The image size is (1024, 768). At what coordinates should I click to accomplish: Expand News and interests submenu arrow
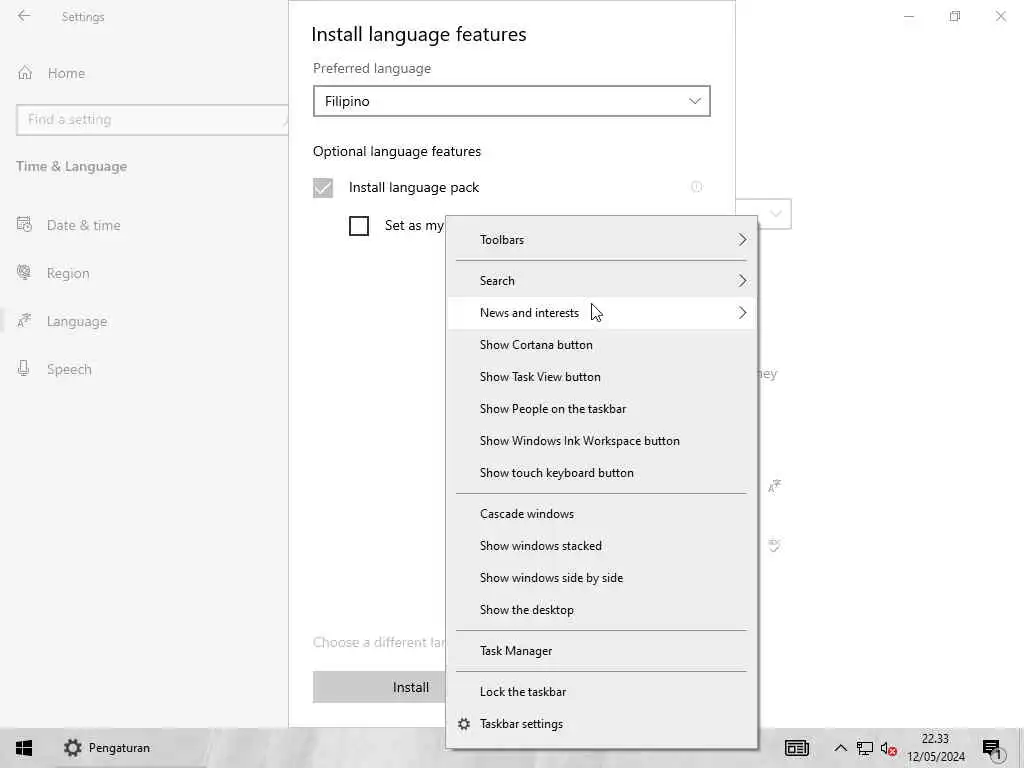[742, 313]
